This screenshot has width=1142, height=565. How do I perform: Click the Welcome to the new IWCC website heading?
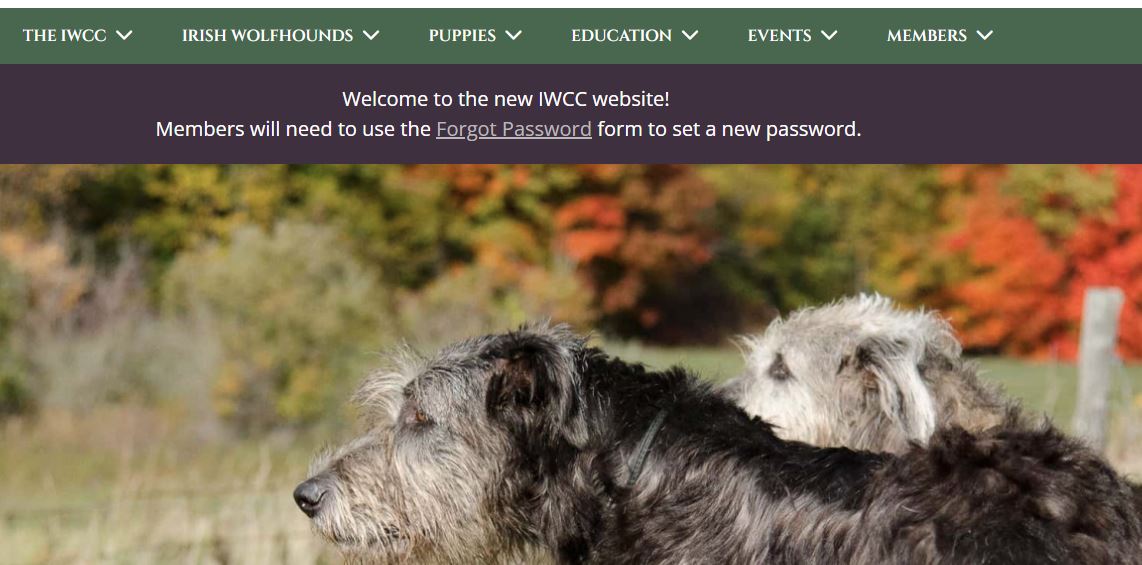(x=505, y=99)
